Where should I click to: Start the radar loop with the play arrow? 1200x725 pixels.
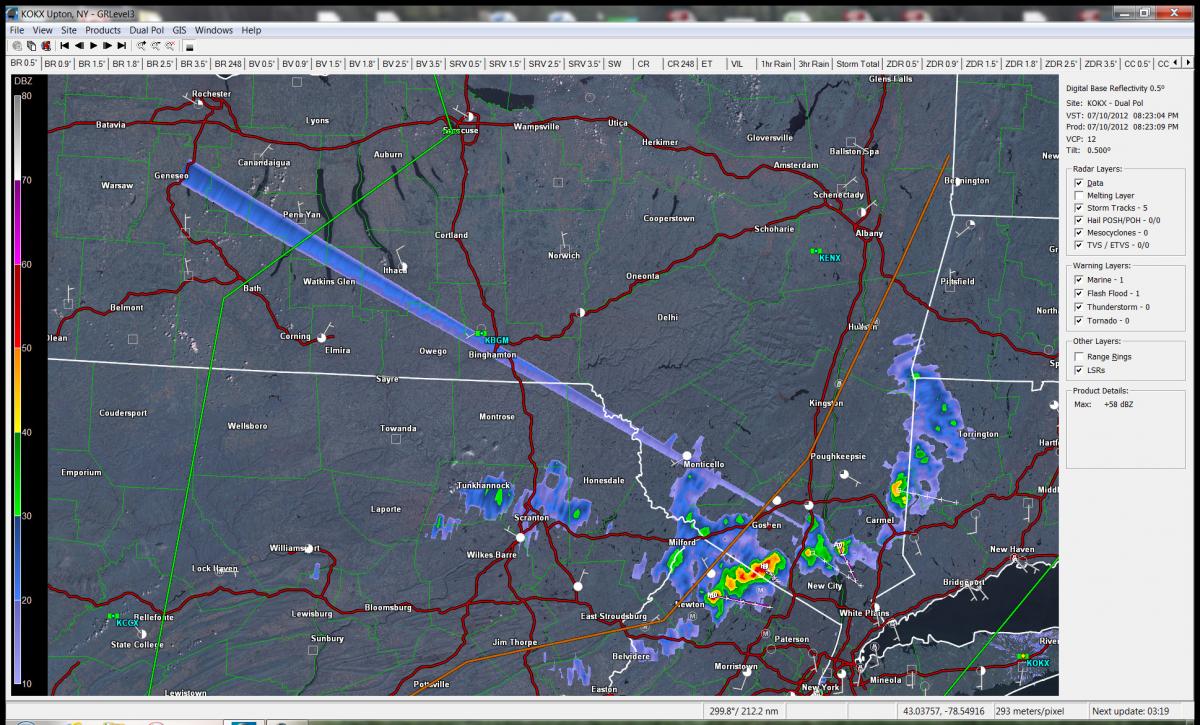click(x=93, y=45)
